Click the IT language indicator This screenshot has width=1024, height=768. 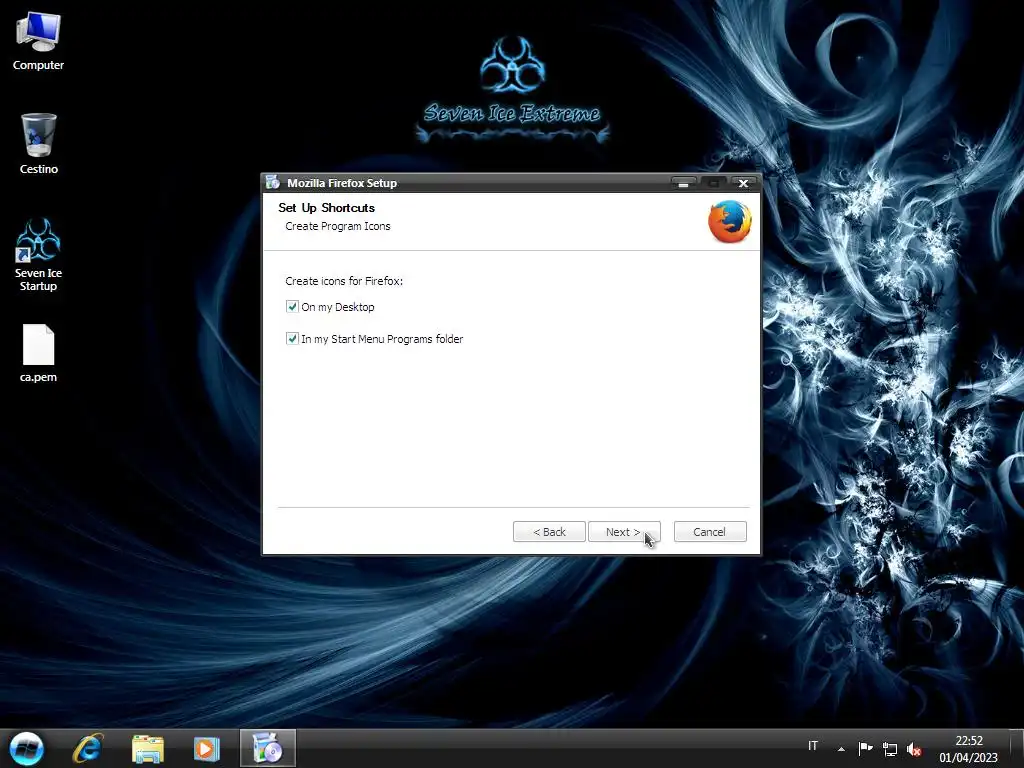pos(813,746)
